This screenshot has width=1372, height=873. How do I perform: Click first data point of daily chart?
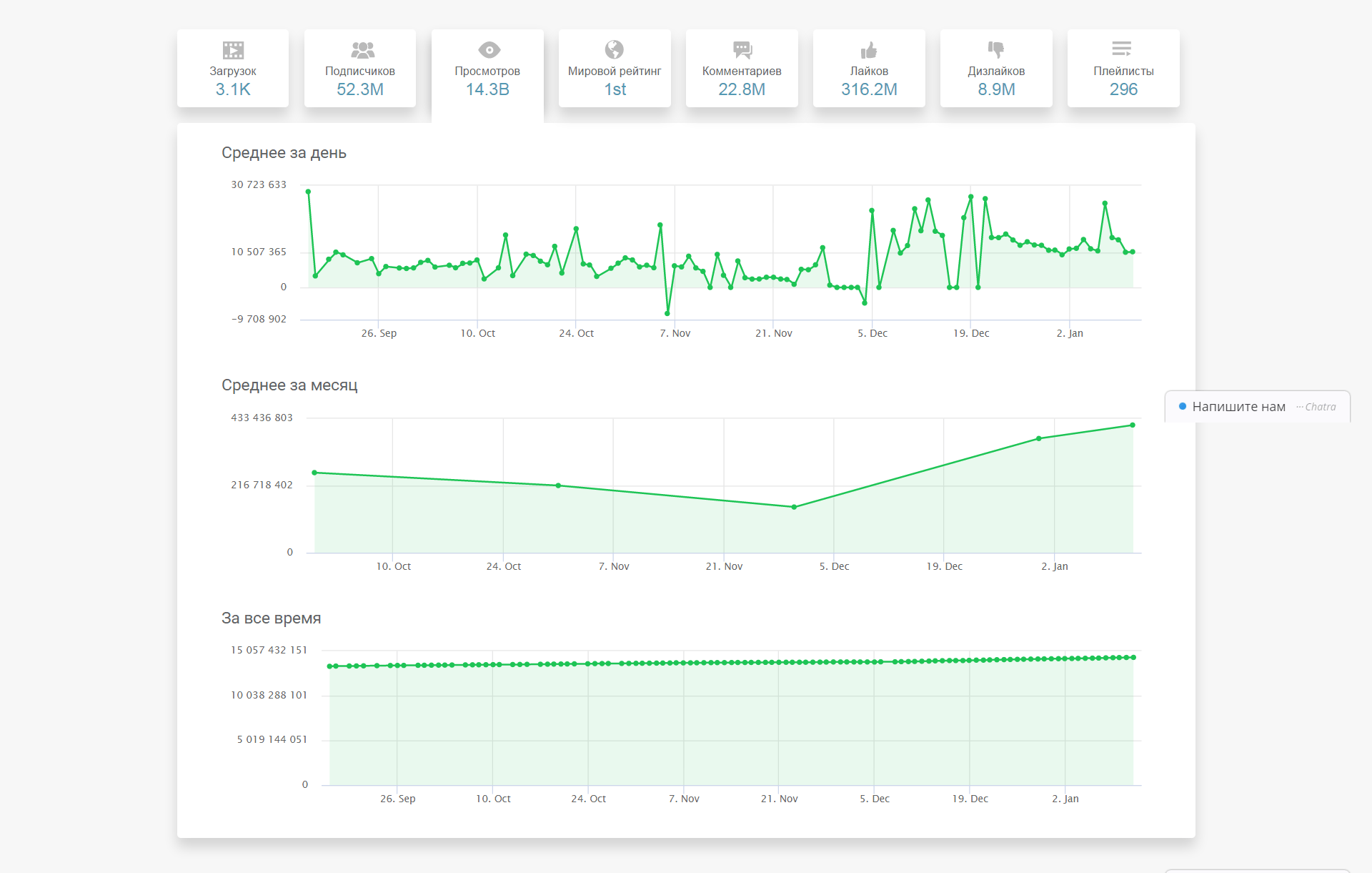point(308,192)
